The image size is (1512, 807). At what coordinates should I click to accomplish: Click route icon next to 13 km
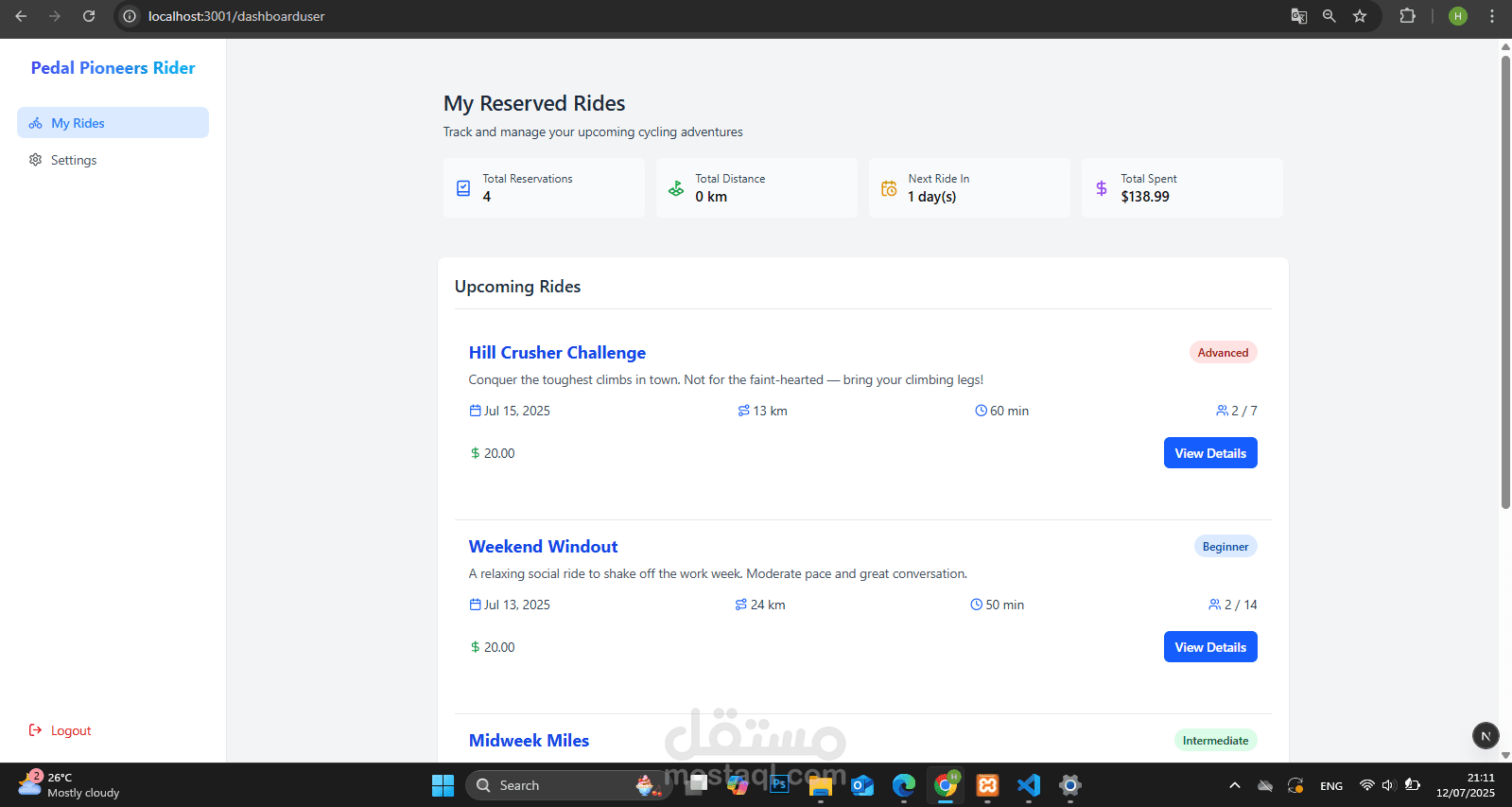(744, 411)
